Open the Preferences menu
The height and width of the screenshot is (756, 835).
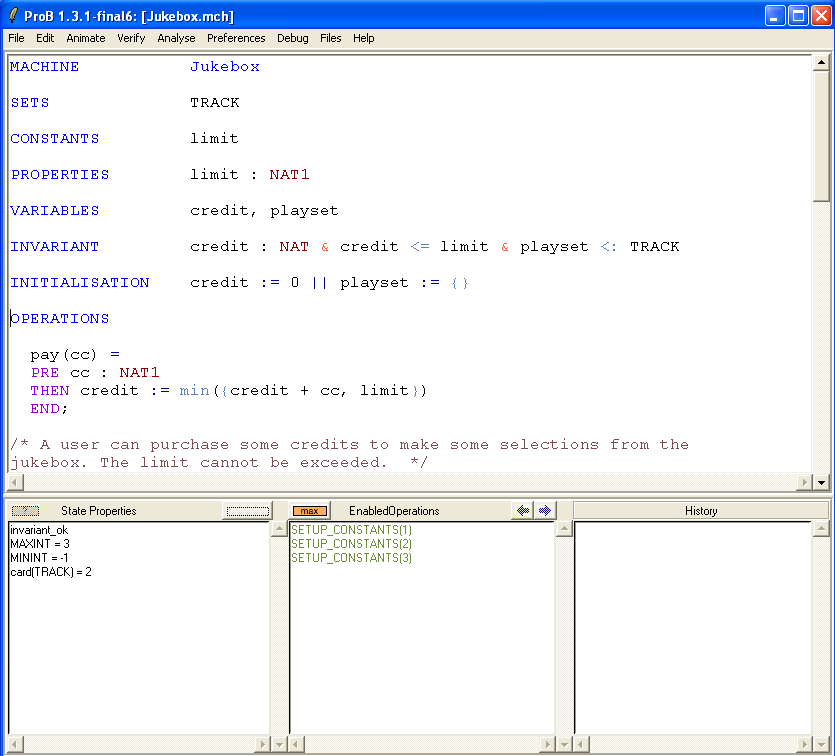(236, 38)
